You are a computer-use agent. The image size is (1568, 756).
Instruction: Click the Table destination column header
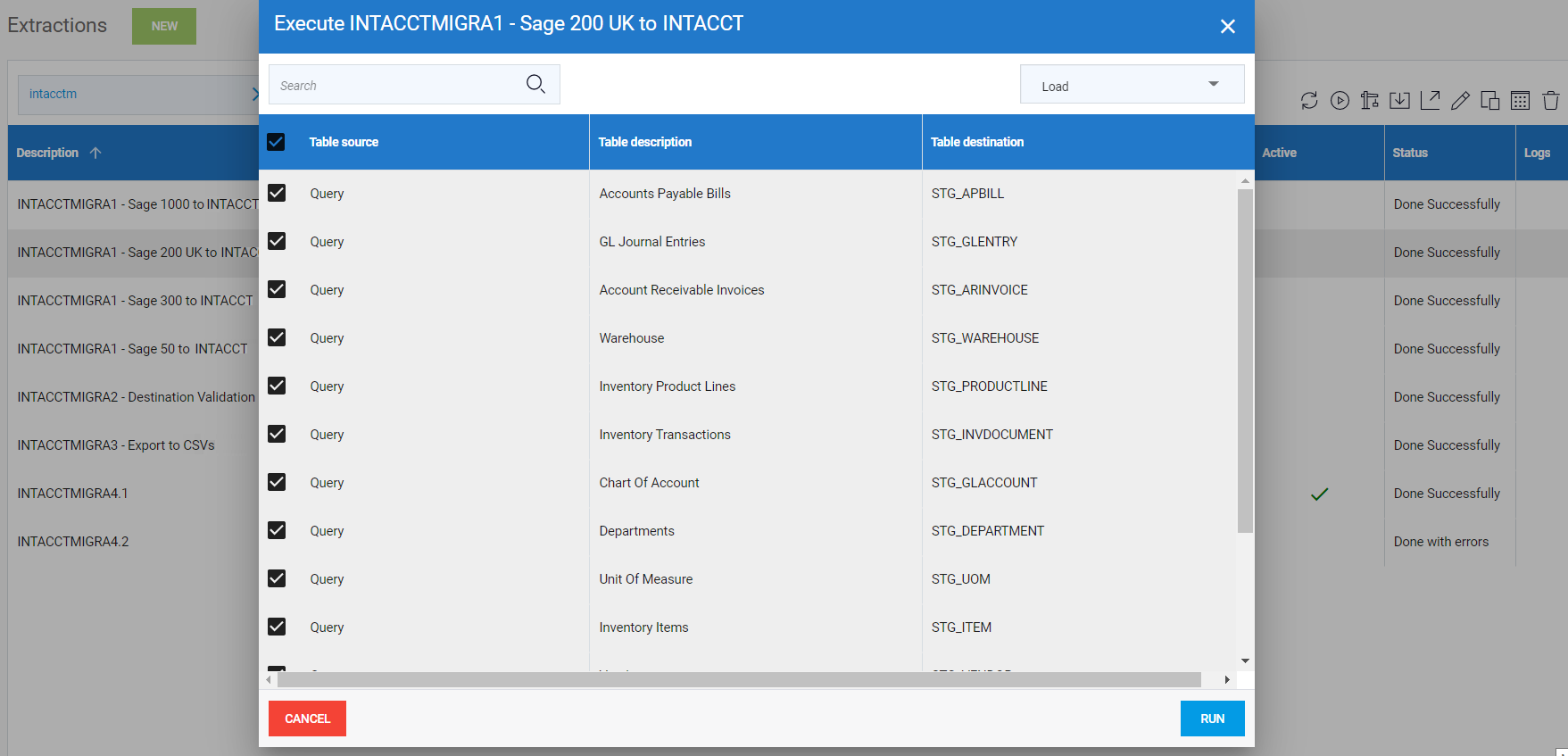[x=977, y=142]
